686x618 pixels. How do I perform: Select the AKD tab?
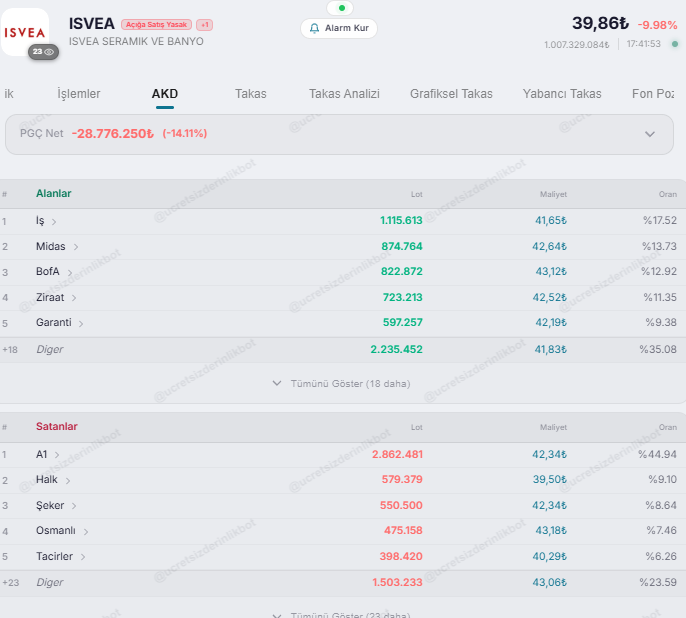click(x=165, y=94)
